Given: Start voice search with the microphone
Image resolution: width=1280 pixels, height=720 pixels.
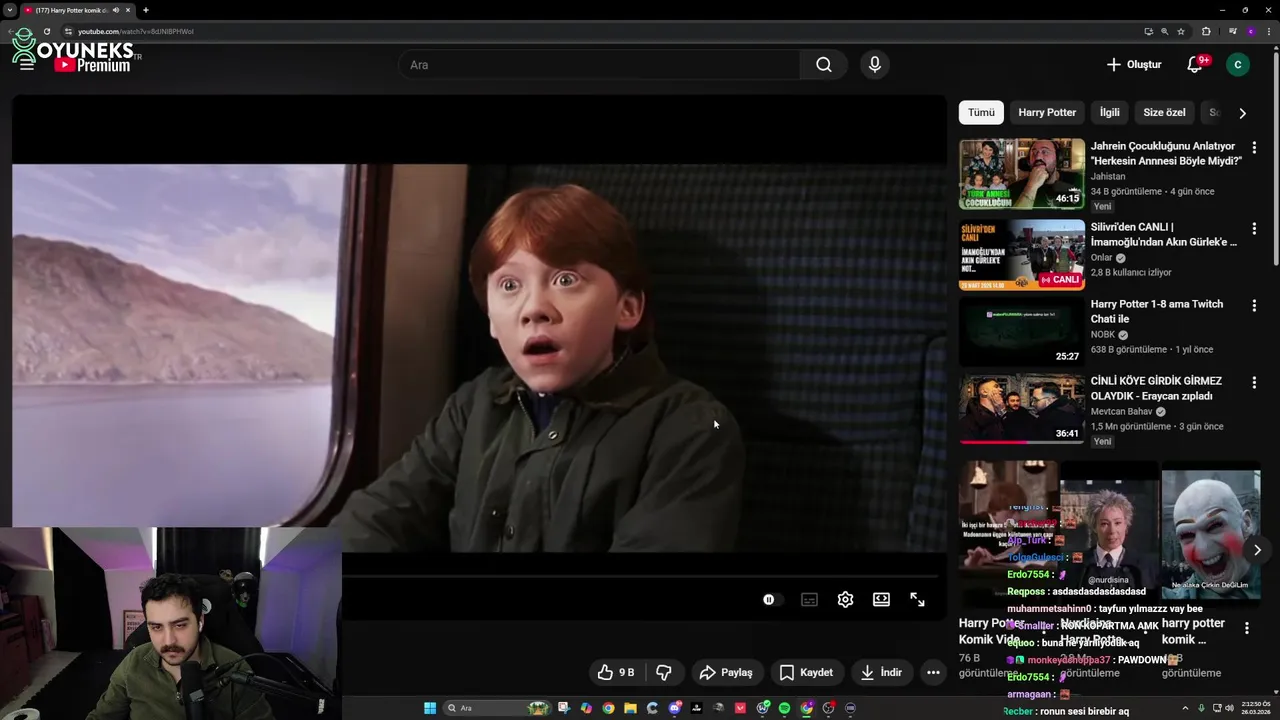Looking at the screenshot, I should 875,65.
